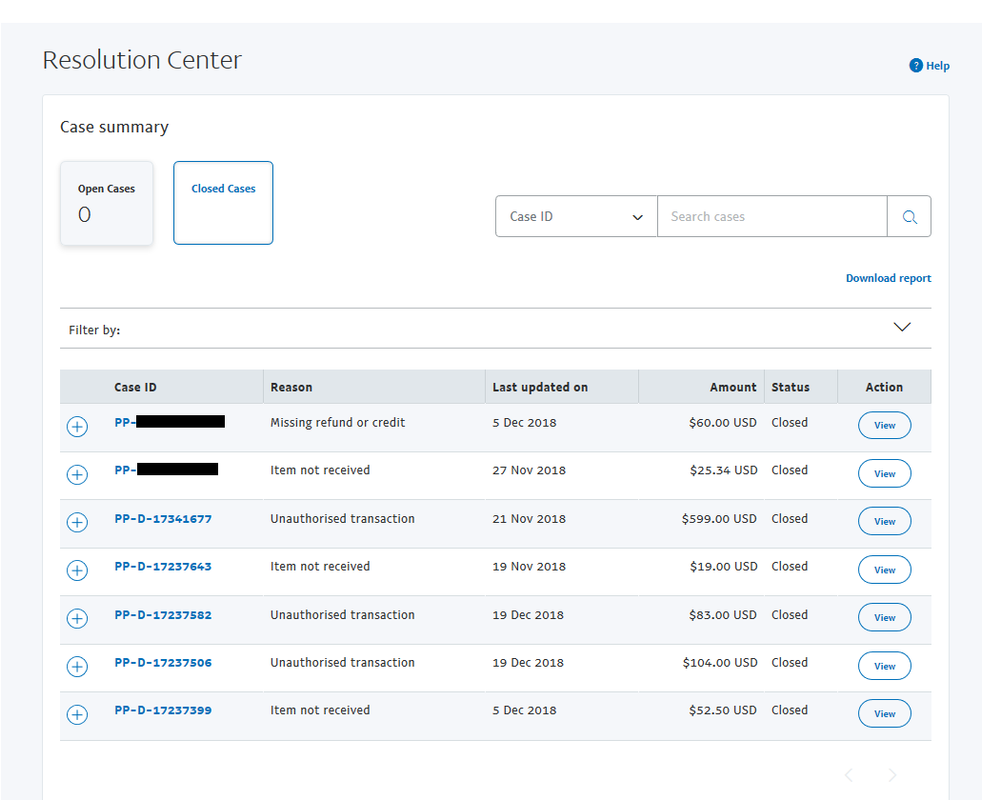Expand the PP-D-17237399 case row
982x800 pixels.
pos(77,714)
